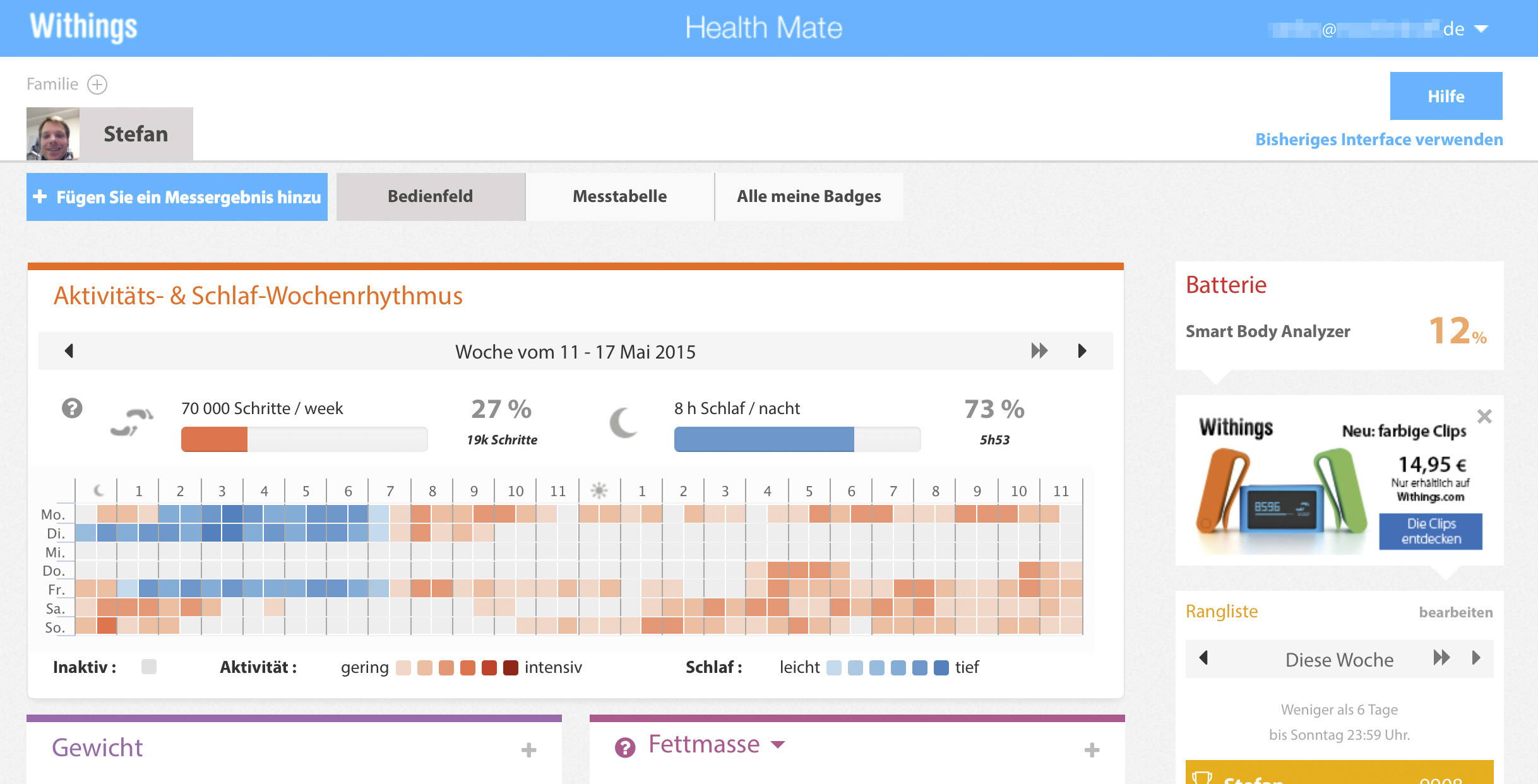Jump to latest week with double arrow
Screen dimensions: 1538x784
tap(1039, 351)
